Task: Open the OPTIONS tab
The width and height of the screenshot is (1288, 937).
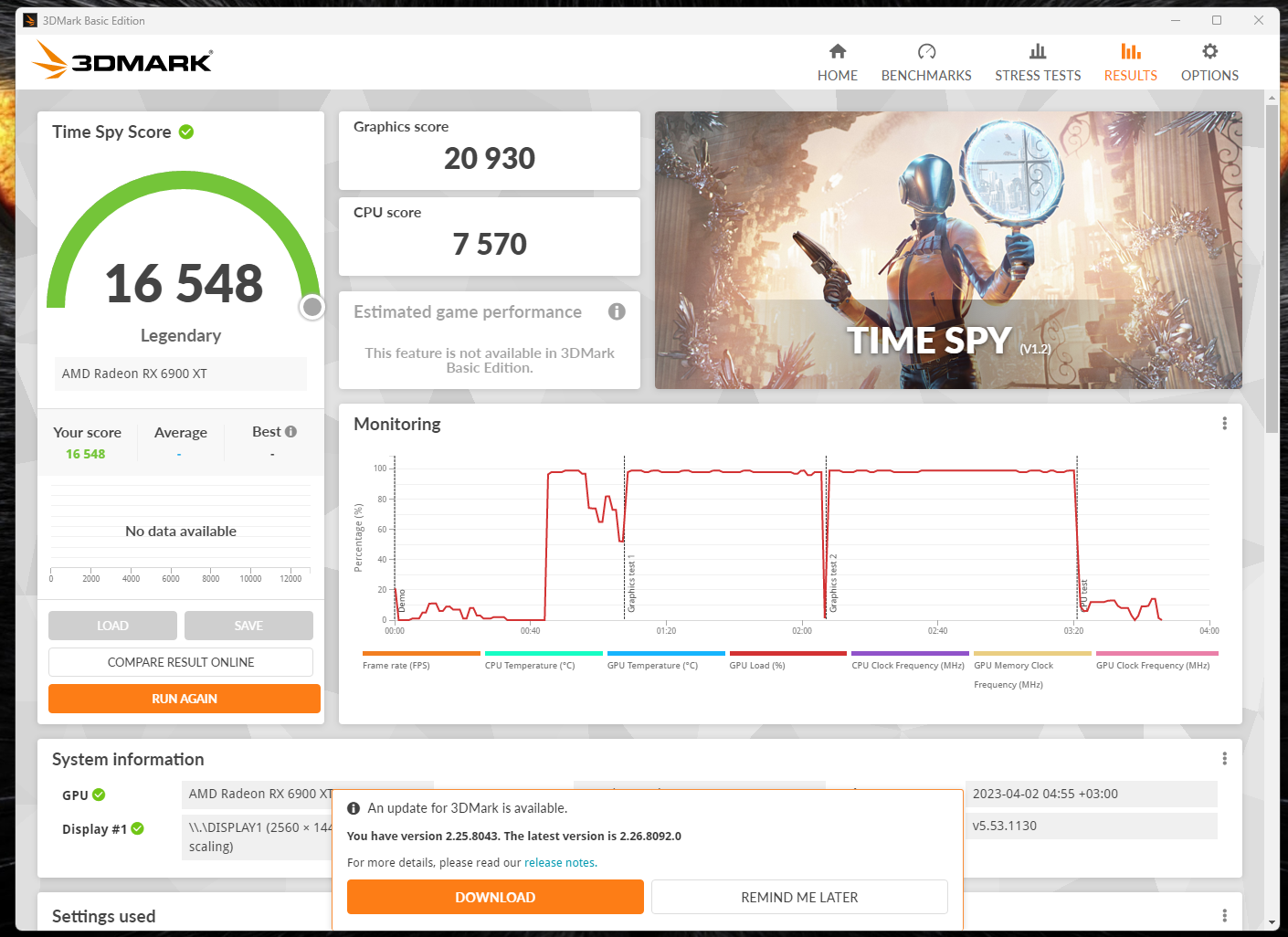Action: 1209,76
